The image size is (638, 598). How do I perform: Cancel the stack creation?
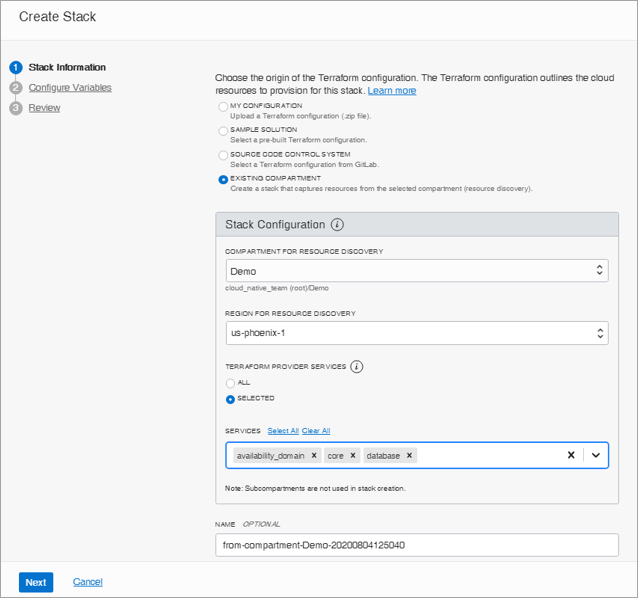click(87, 582)
